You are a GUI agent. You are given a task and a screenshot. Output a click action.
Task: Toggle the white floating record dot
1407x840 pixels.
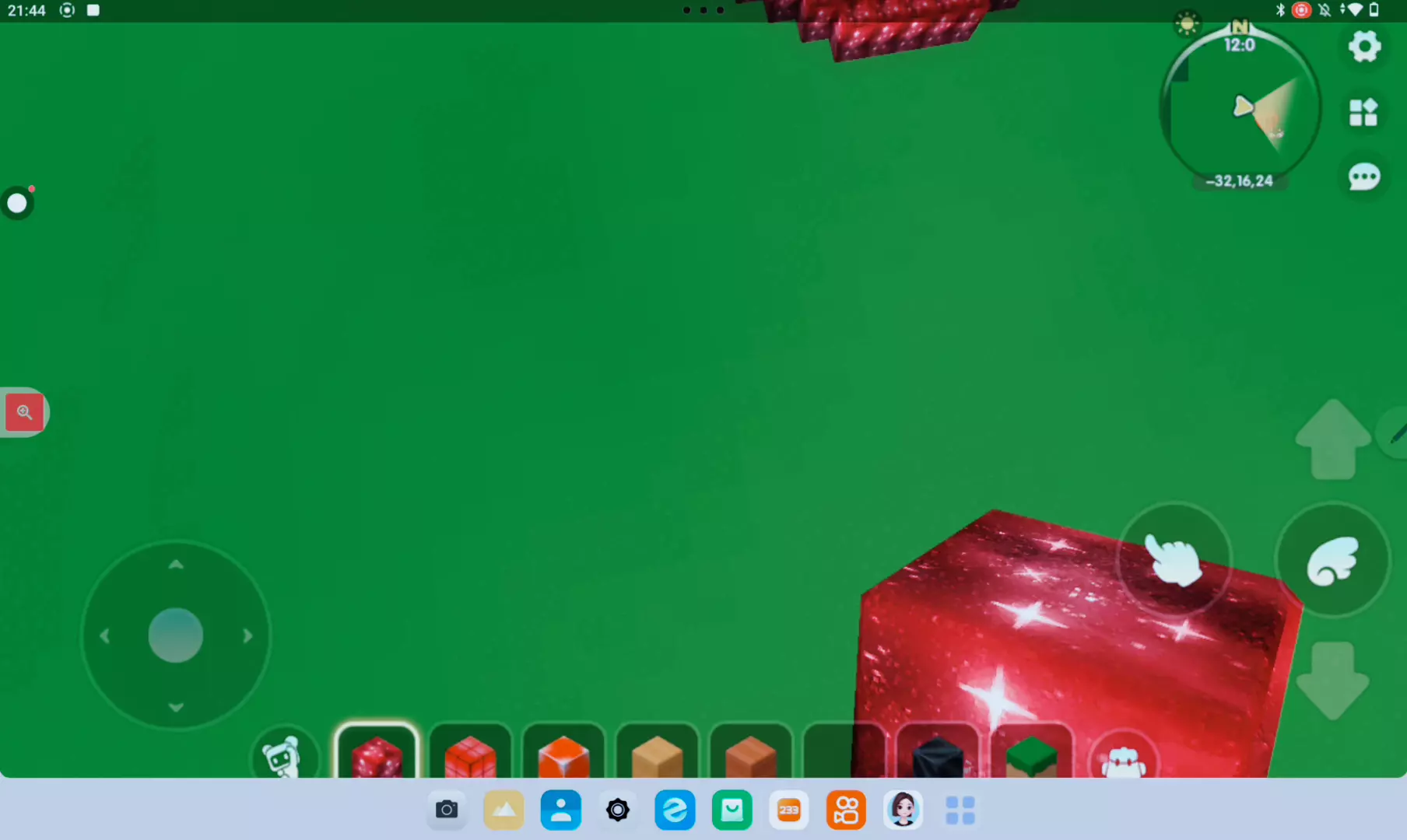click(x=17, y=204)
